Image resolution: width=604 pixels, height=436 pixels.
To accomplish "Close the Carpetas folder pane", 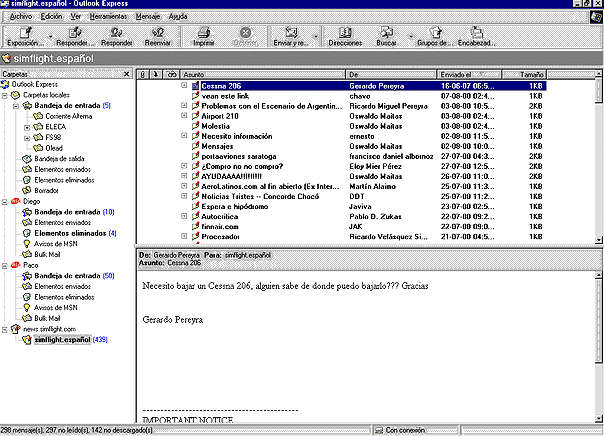I will click(127, 74).
